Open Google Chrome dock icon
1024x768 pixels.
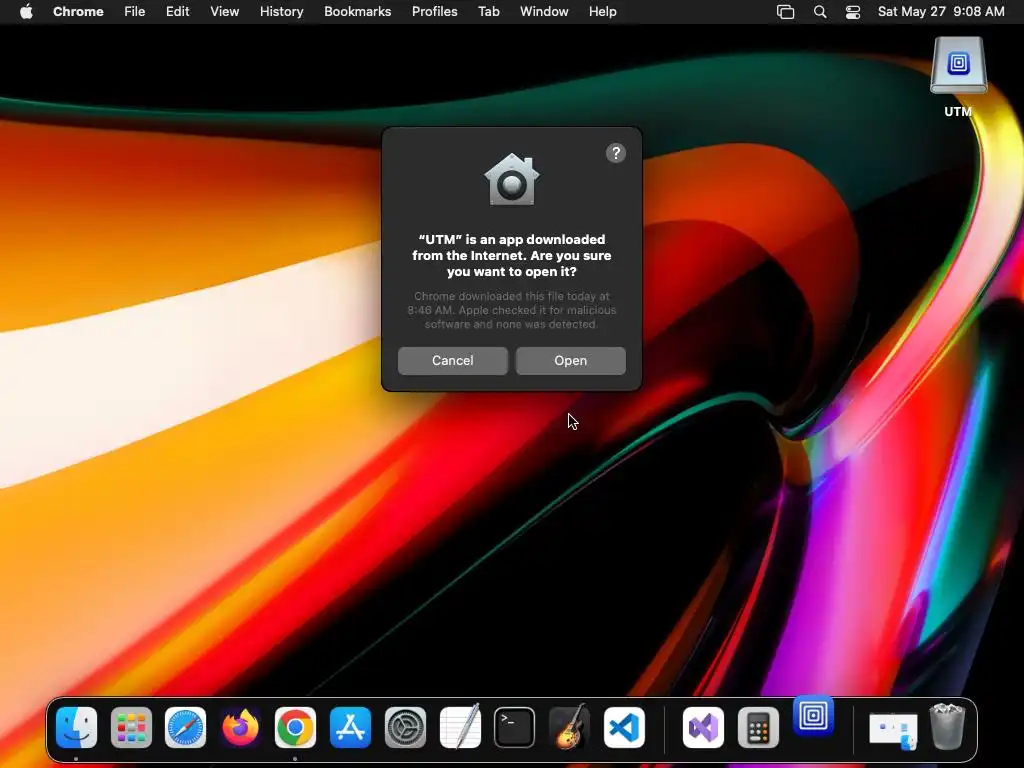pyautogui.click(x=295, y=727)
